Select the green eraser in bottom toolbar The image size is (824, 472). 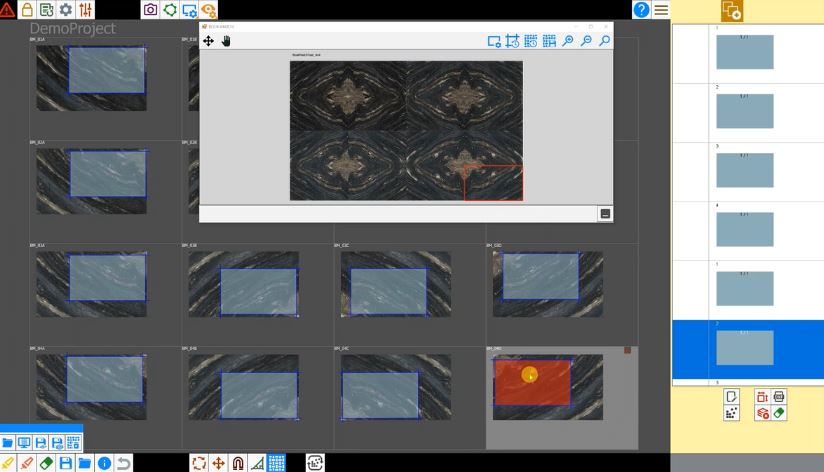[x=46, y=463]
